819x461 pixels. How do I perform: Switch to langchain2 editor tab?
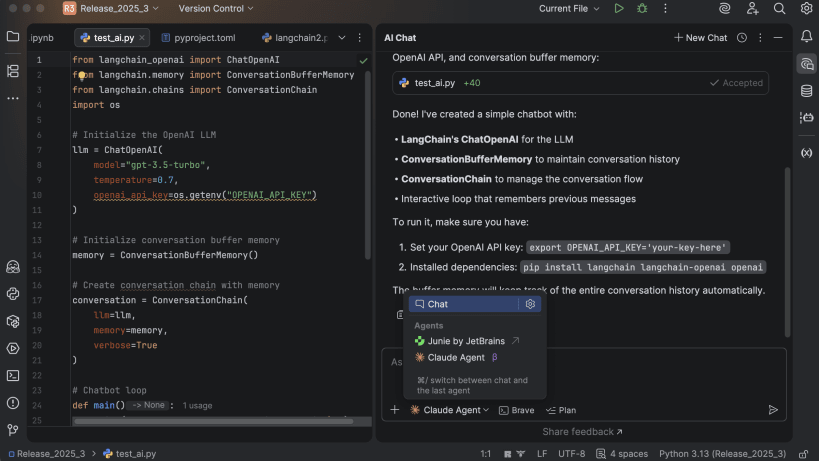pyautogui.click(x=295, y=38)
